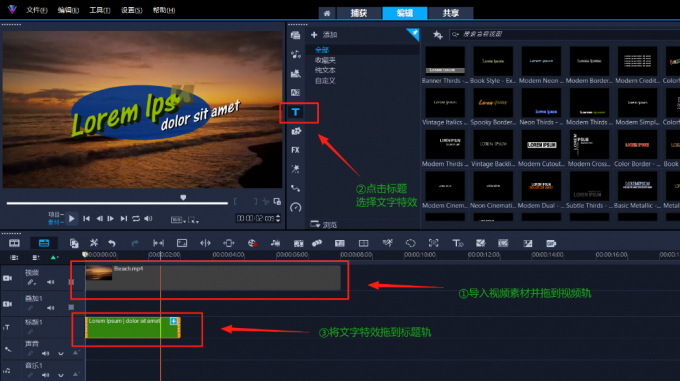Click the preview scrubber handle

[x=183, y=198]
